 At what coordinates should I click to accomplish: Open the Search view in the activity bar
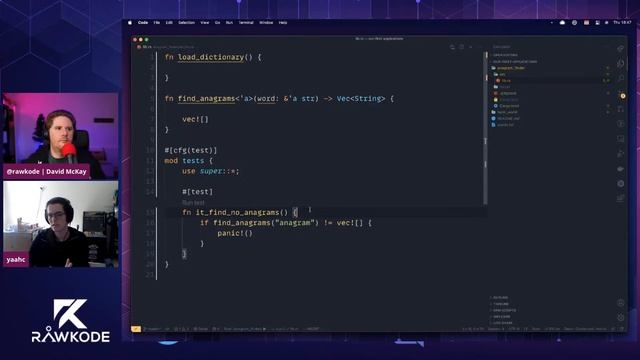click(x=620, y=78)
